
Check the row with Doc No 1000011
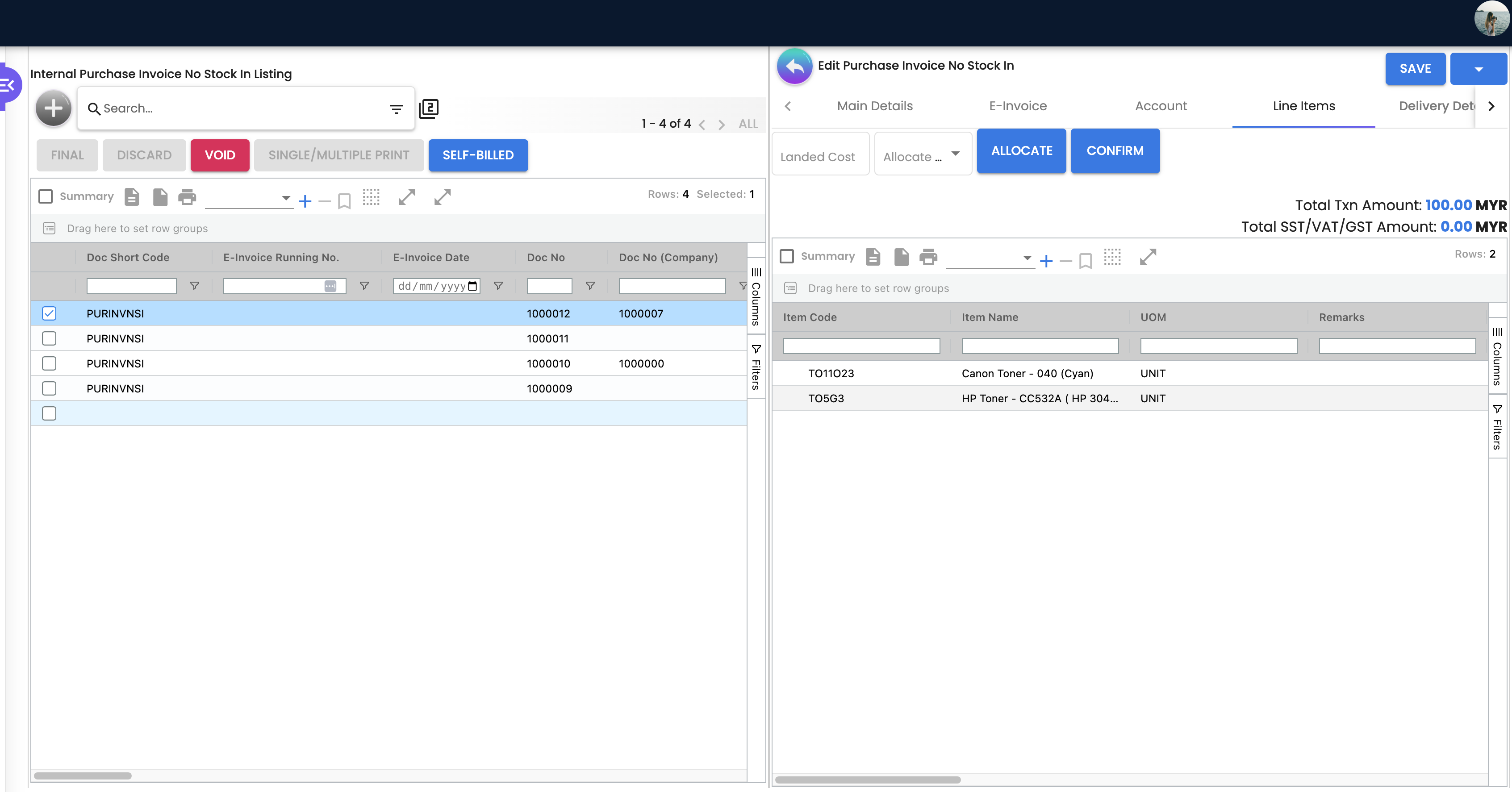(49, 338)
